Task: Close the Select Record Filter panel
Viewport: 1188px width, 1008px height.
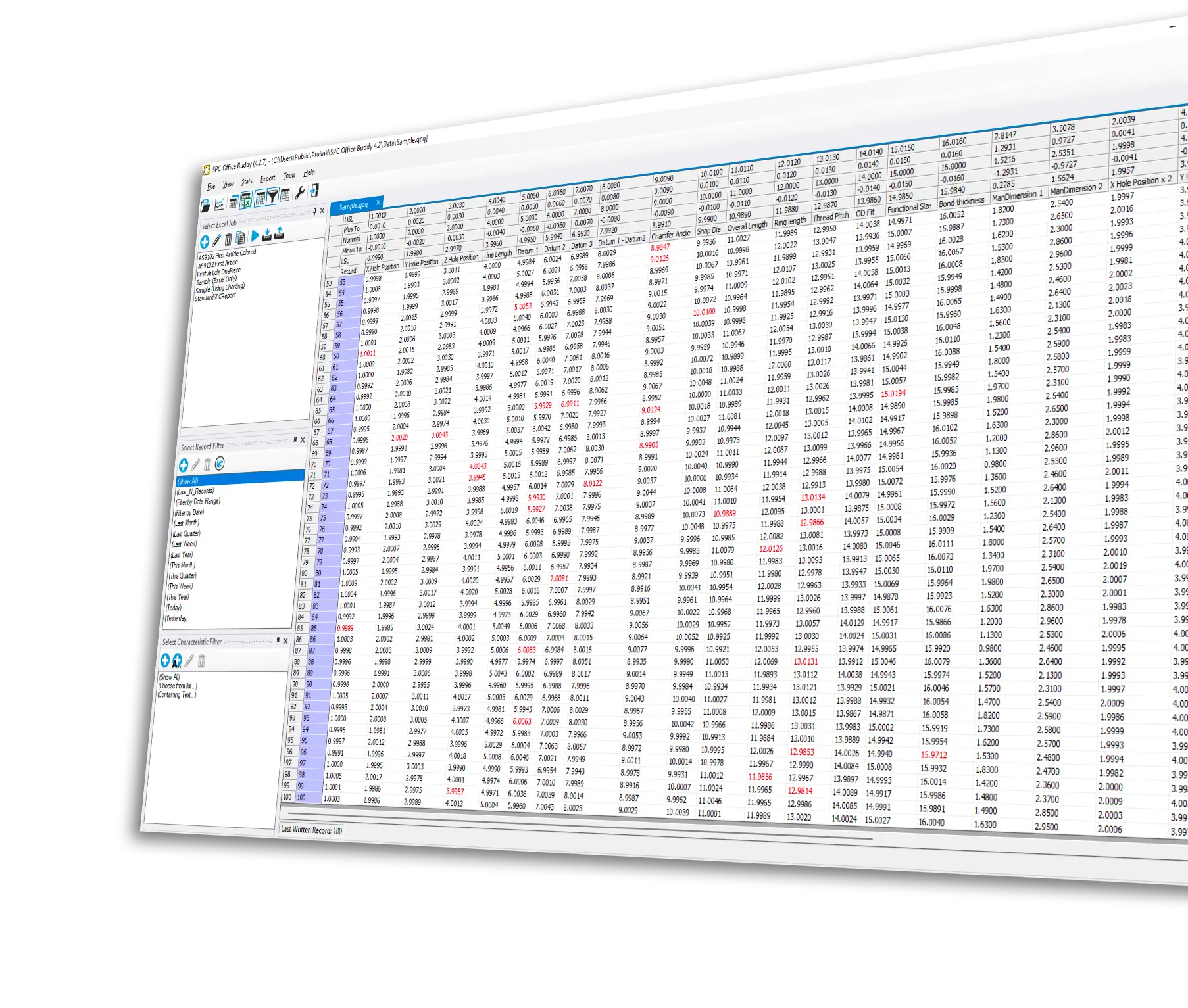Action: click(x=303, y=440)
